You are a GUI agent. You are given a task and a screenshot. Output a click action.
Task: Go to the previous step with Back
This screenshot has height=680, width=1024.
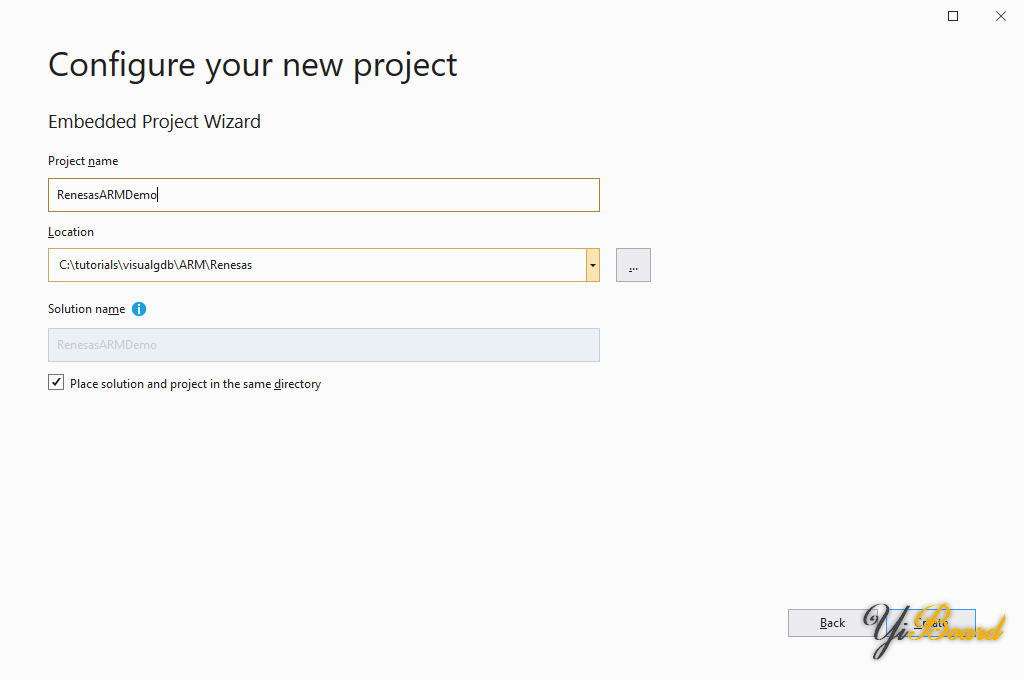(x=832, y=623)
